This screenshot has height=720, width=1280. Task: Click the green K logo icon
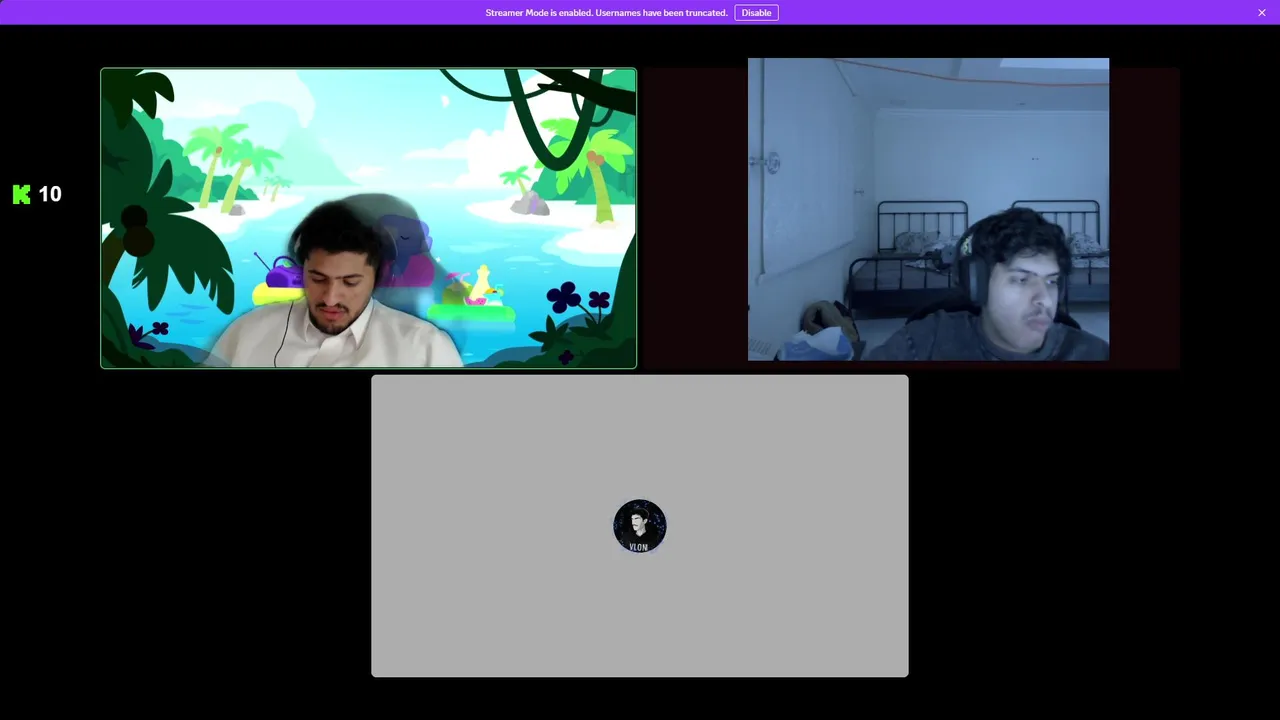coord(21,194)
